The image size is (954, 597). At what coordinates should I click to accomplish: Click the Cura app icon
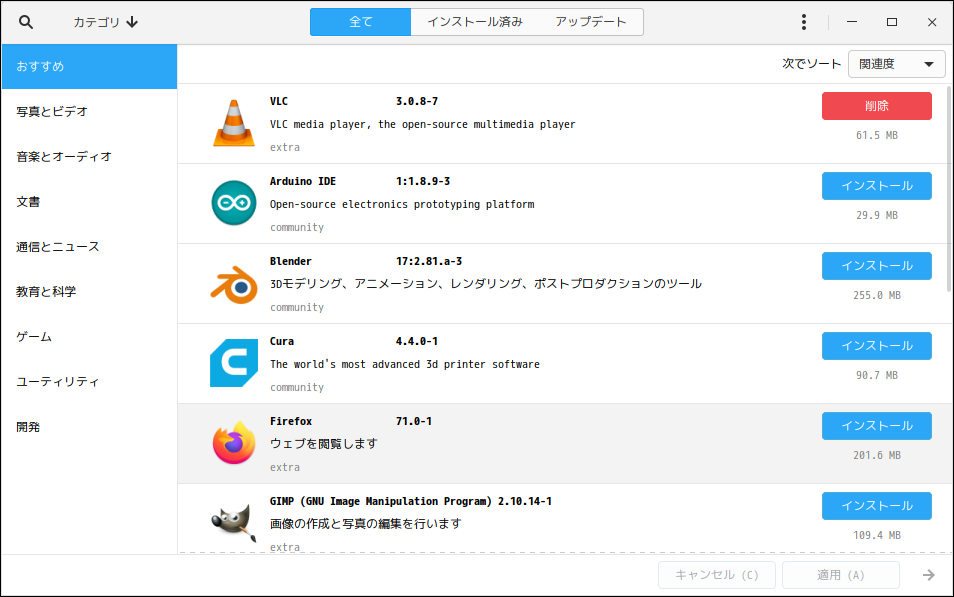234,363
